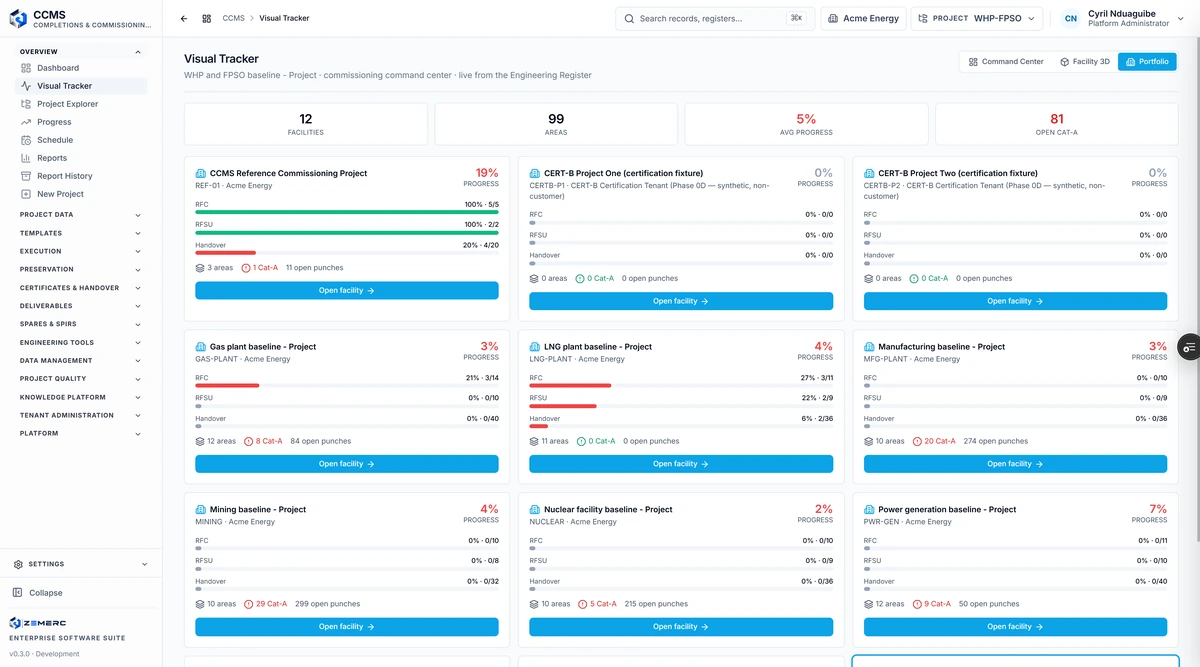Click the grid apps icon beside CCMS breadcrumb
Screen dimensions: 1200x667
pyautogui.click(x=206, y=18)
